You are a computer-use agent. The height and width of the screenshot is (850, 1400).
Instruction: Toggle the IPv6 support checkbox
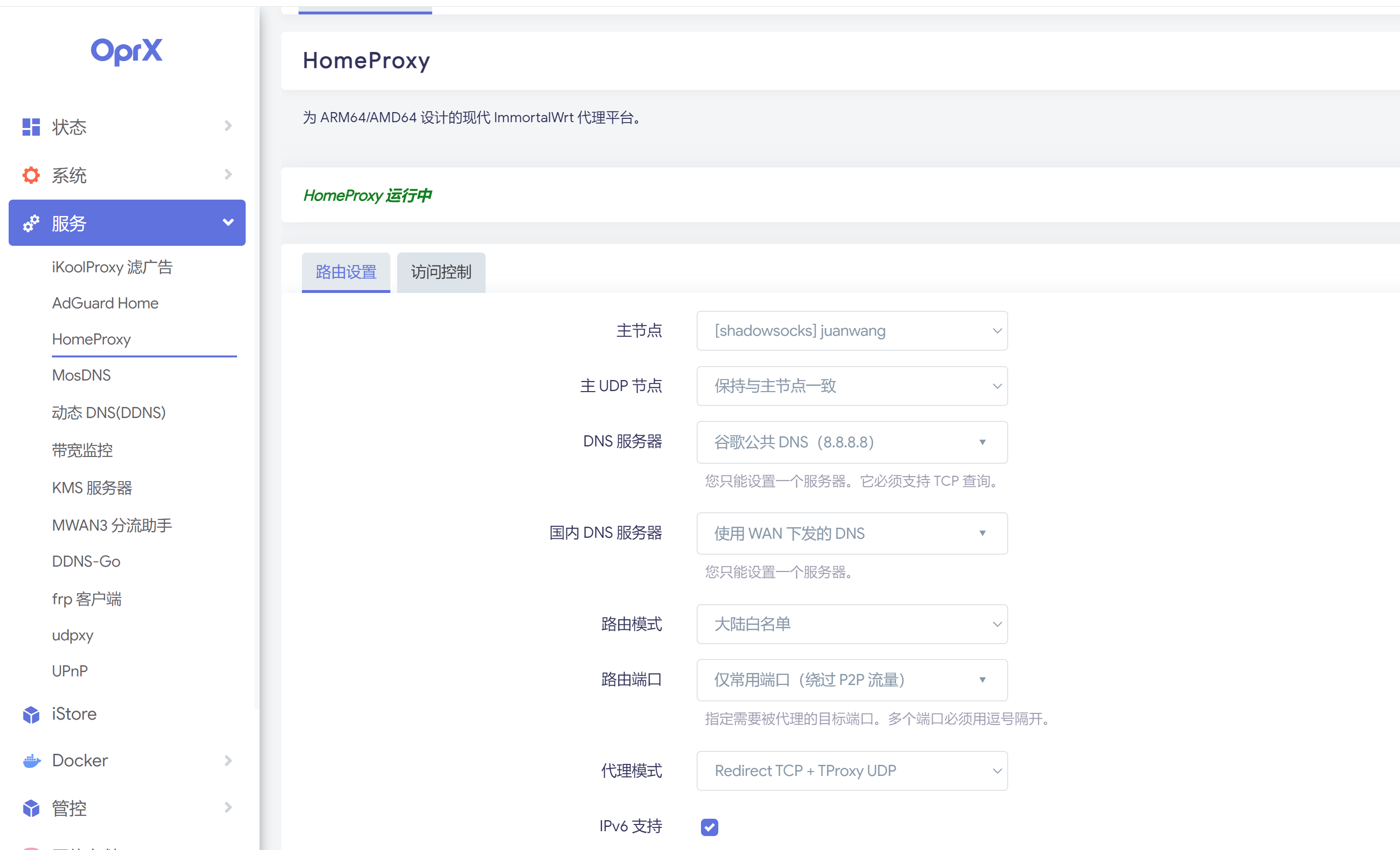pos(709,827)
